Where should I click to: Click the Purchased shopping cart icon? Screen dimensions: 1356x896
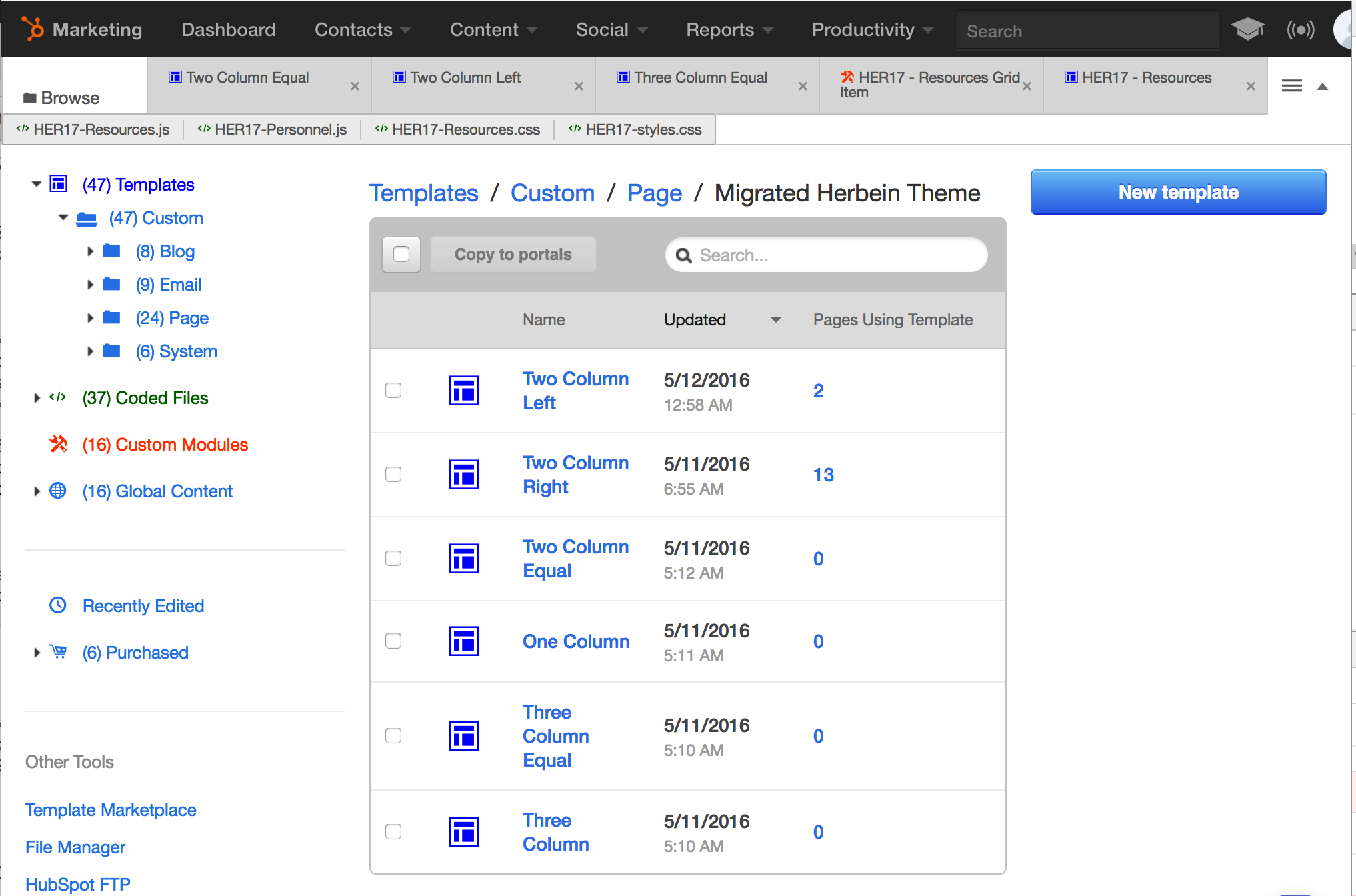pyautogui.click(x=59, y=651)
